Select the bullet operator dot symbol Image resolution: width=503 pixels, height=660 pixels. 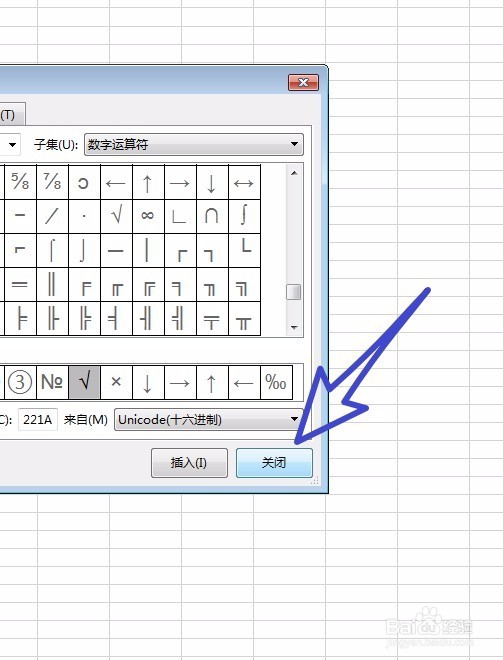point(85,216)
